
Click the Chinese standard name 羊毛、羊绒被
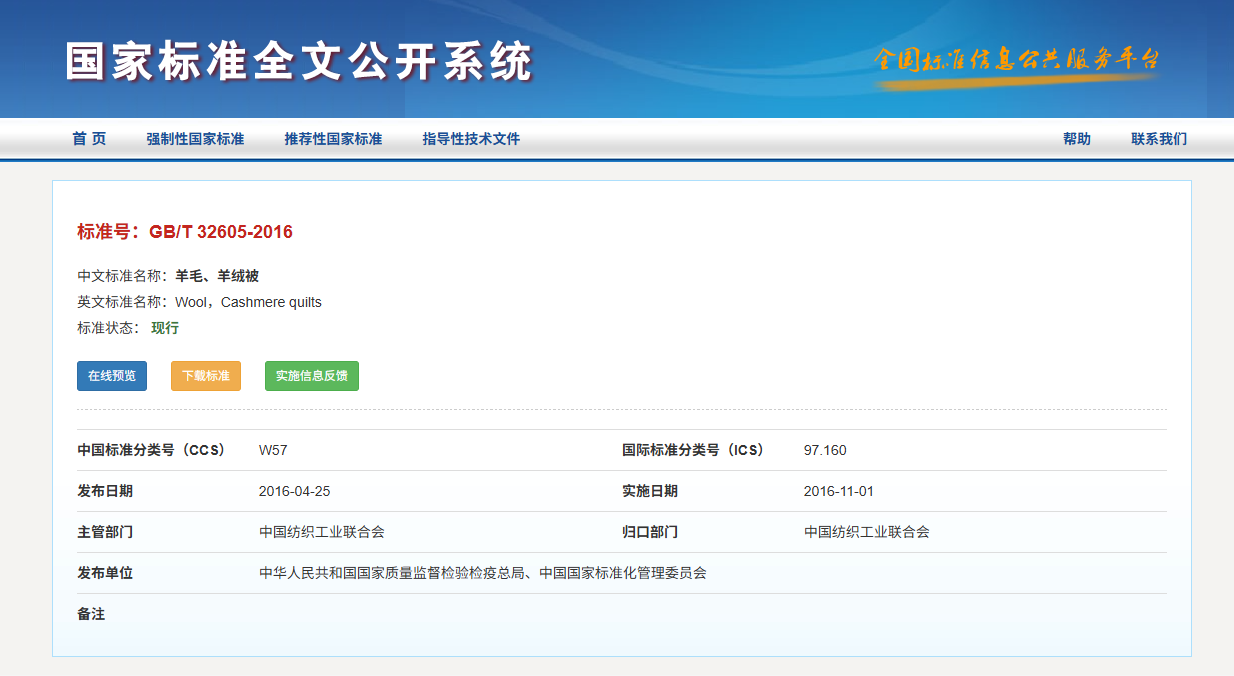click(217, 276)
